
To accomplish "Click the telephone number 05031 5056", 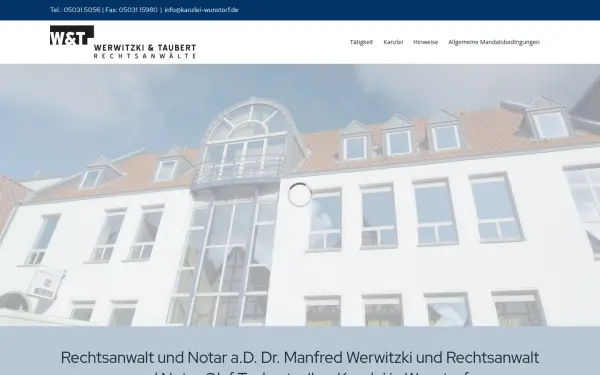I will coord(82,10).
